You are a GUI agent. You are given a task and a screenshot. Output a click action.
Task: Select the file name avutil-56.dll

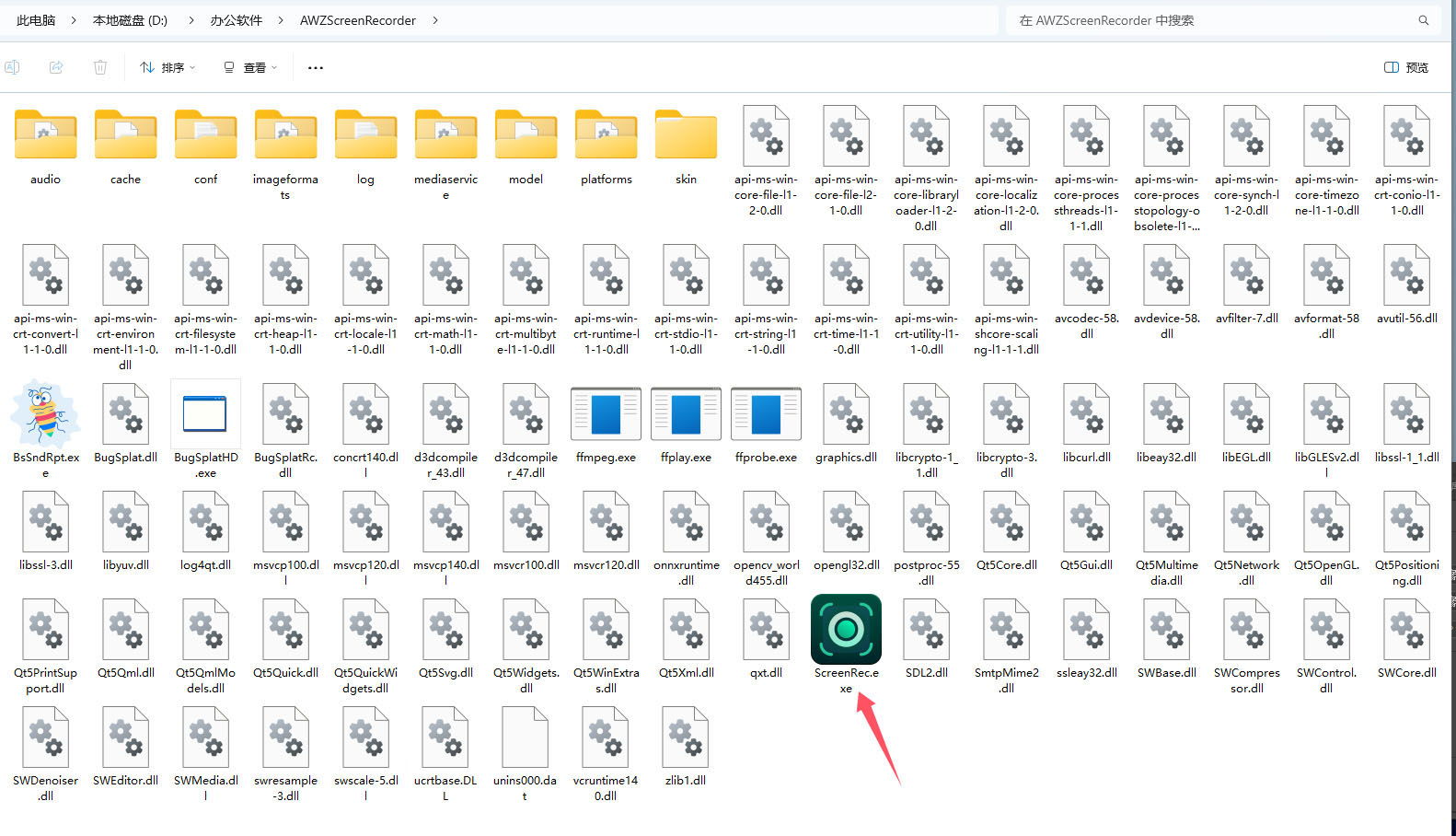(x=1406, y=319)
